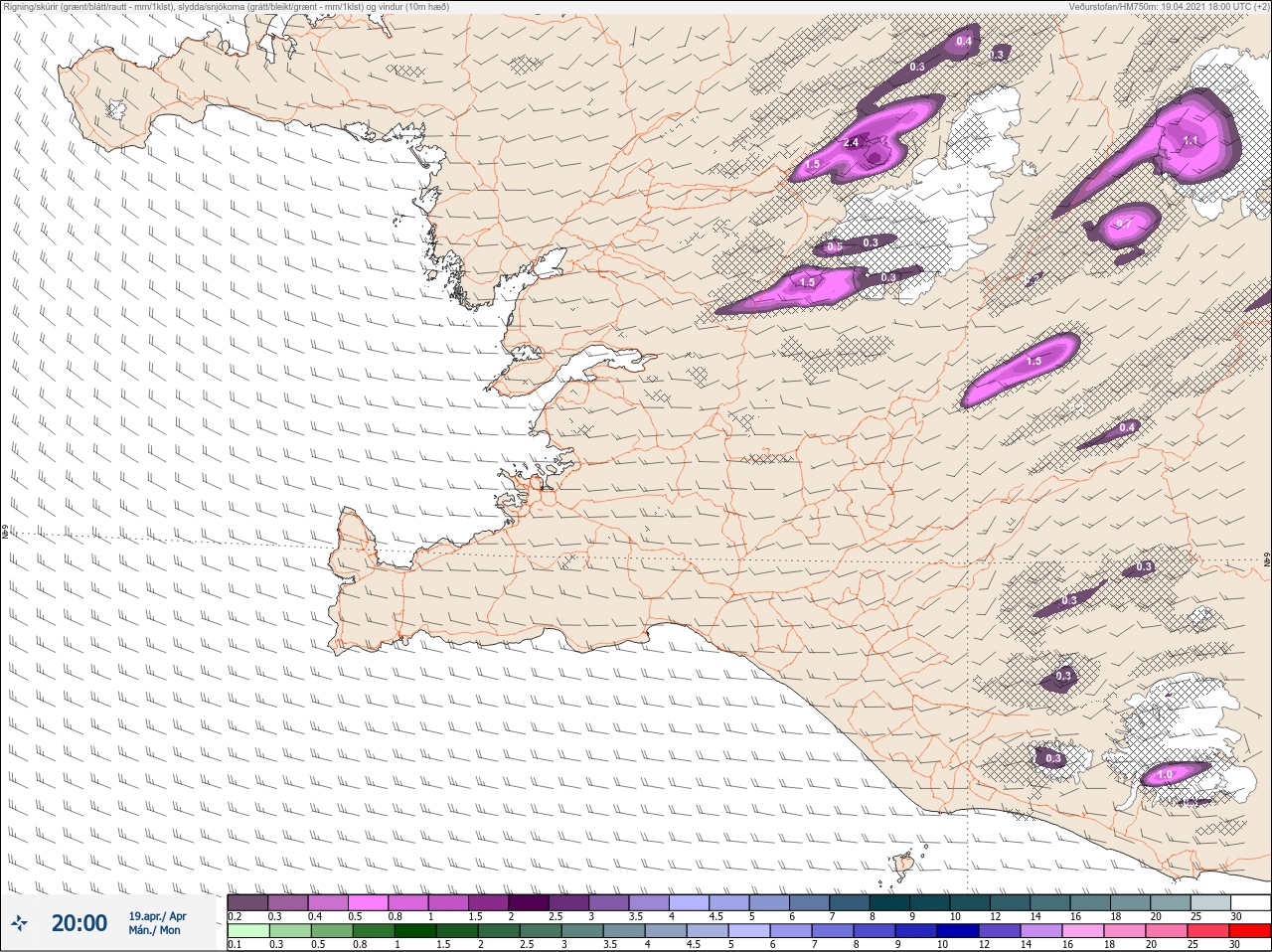Click the 20:00 forecast time display
The width and height of the screenshot is (1272, 952).
click(79, 923)
